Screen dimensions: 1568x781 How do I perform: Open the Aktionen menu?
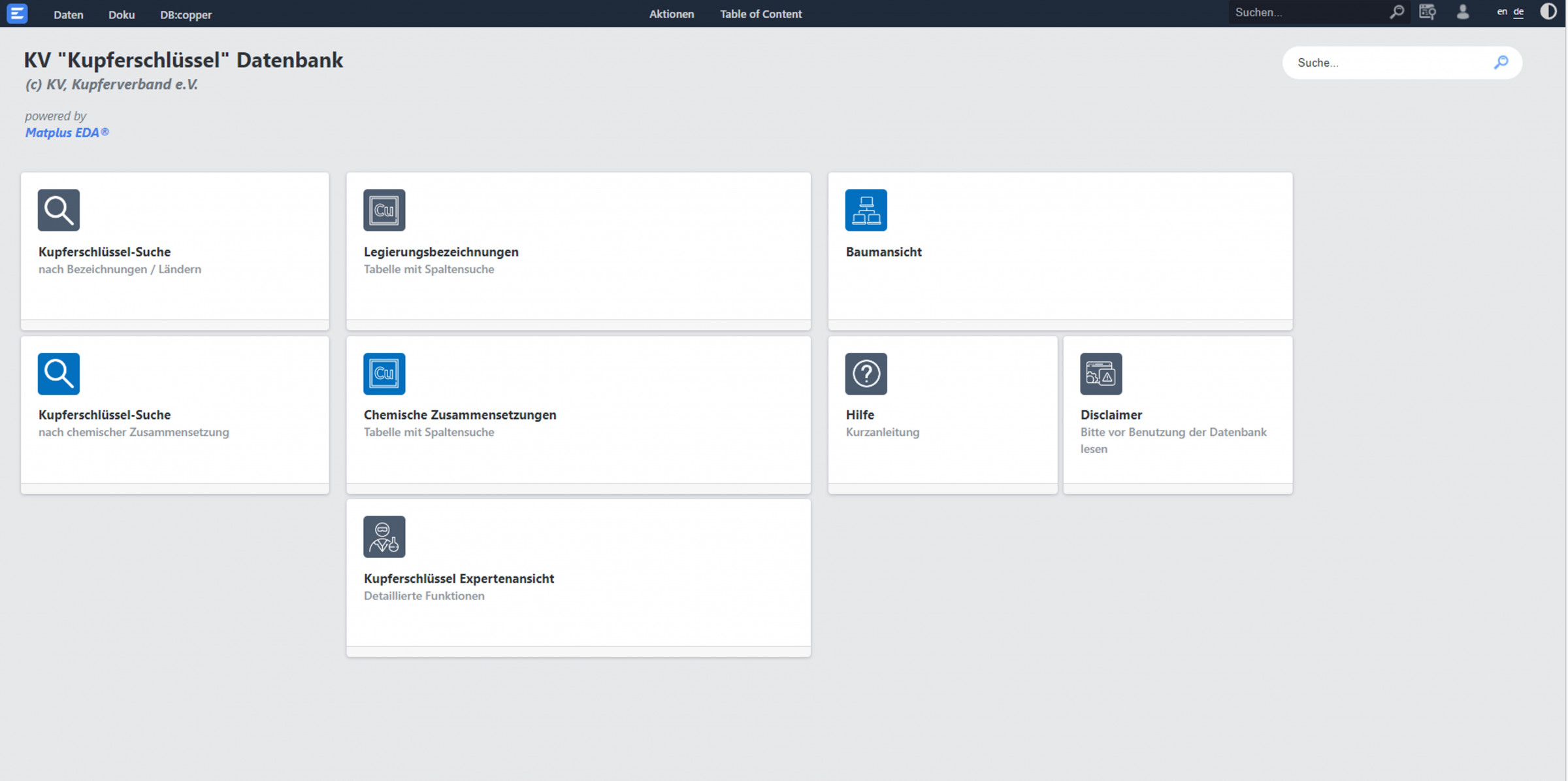pyautogui.click(x=671, y=14)
